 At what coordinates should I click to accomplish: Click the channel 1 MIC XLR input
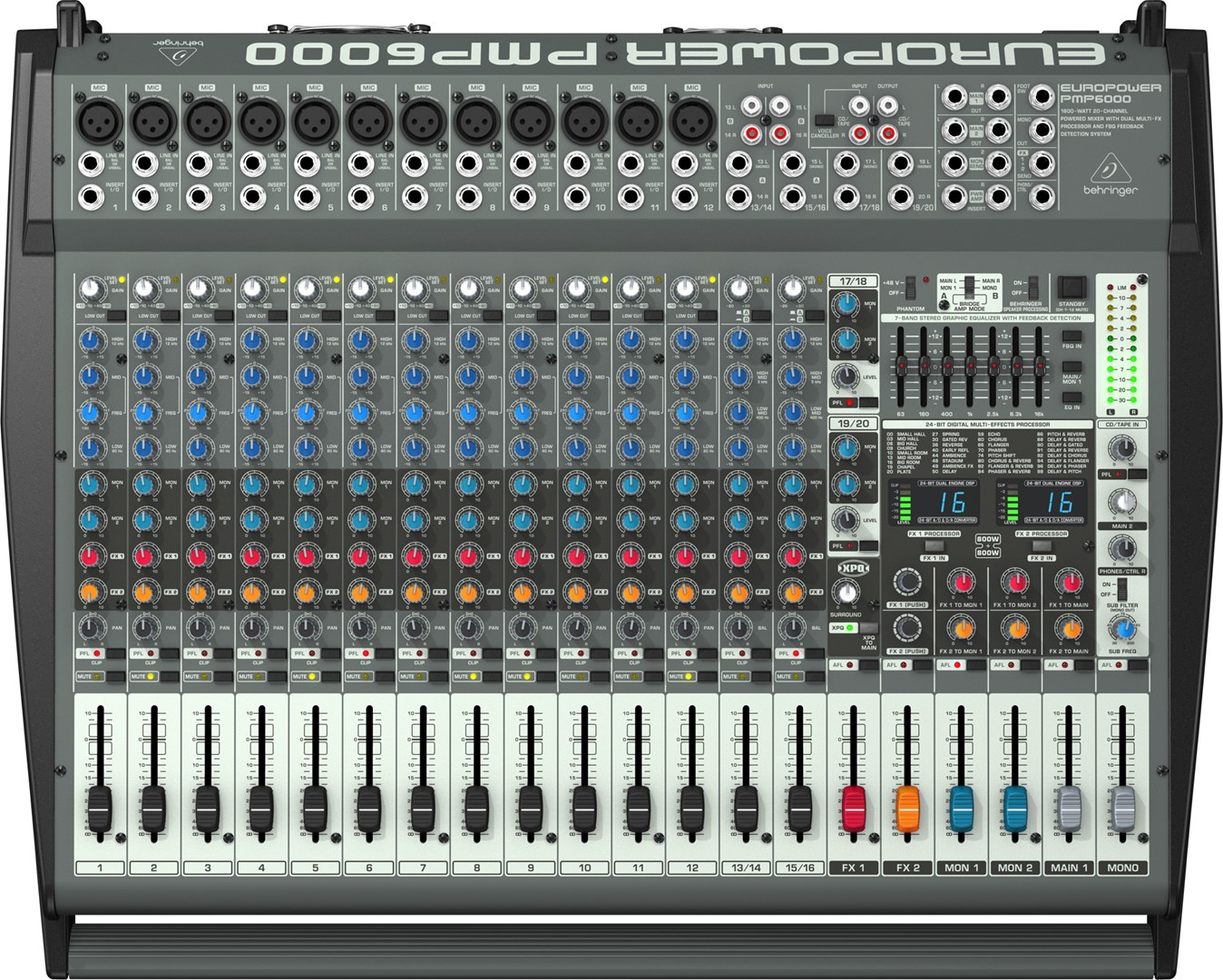(x=99, y=119)
